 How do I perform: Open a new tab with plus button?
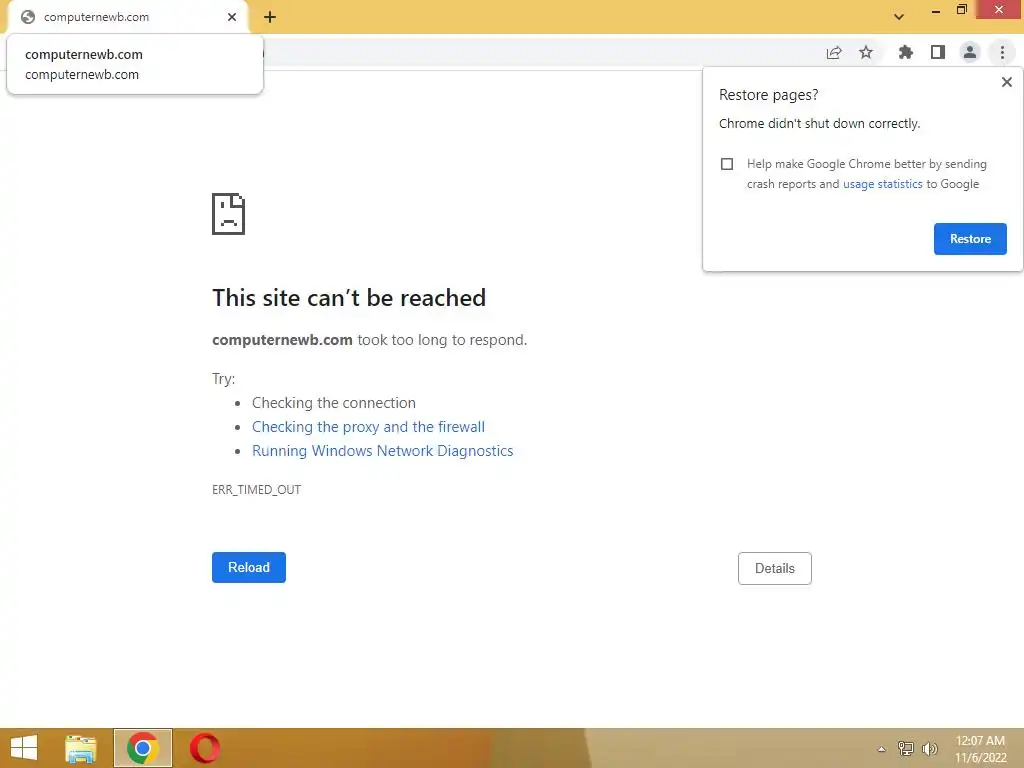tap(270, 17)
